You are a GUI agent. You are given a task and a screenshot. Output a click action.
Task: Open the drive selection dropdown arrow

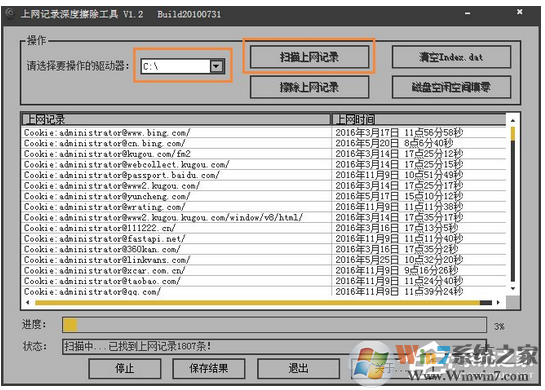pos(216,66)
